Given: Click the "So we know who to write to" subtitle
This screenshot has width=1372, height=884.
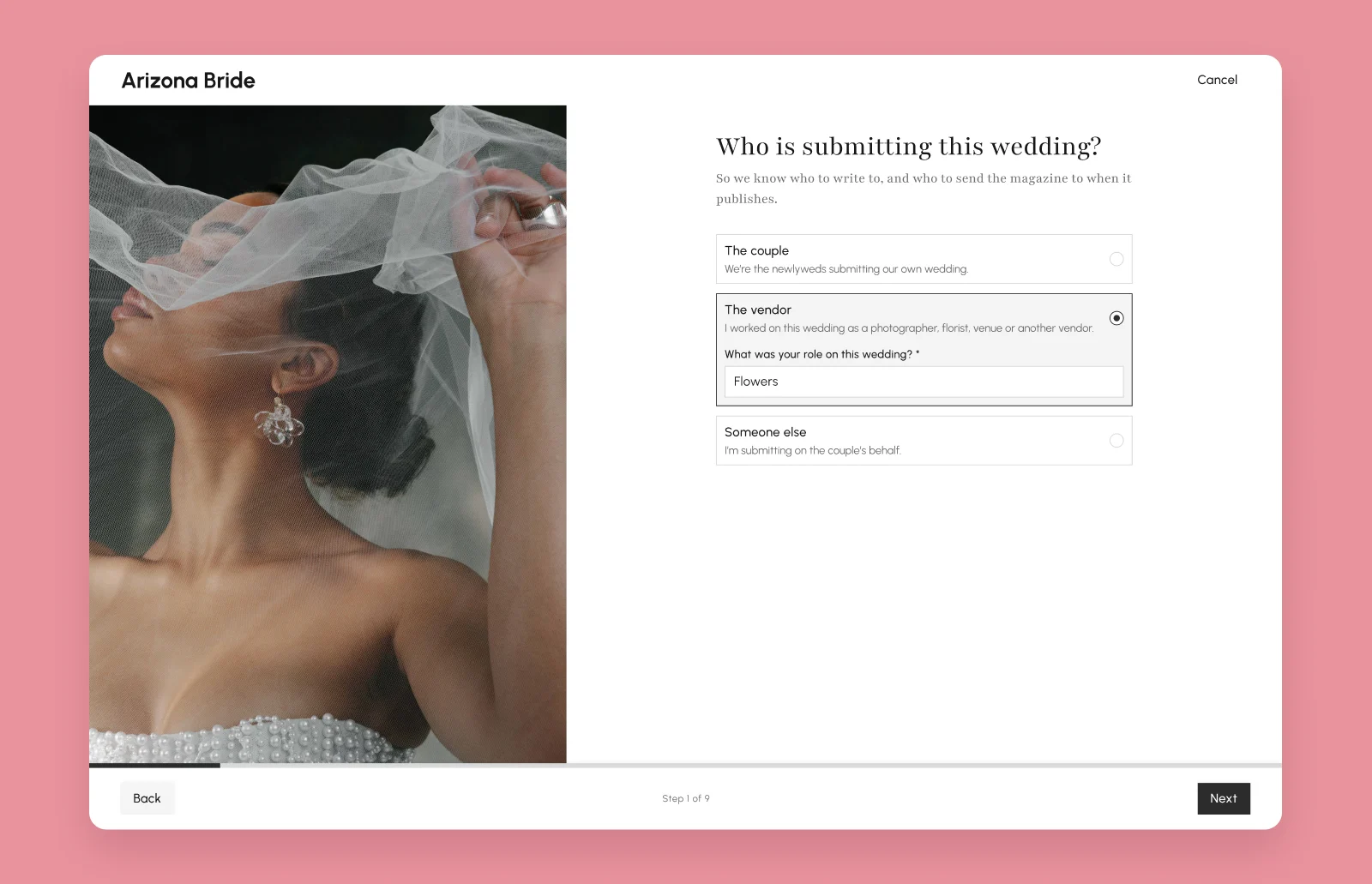Looking at the screenshot, I should click(924, 189).
